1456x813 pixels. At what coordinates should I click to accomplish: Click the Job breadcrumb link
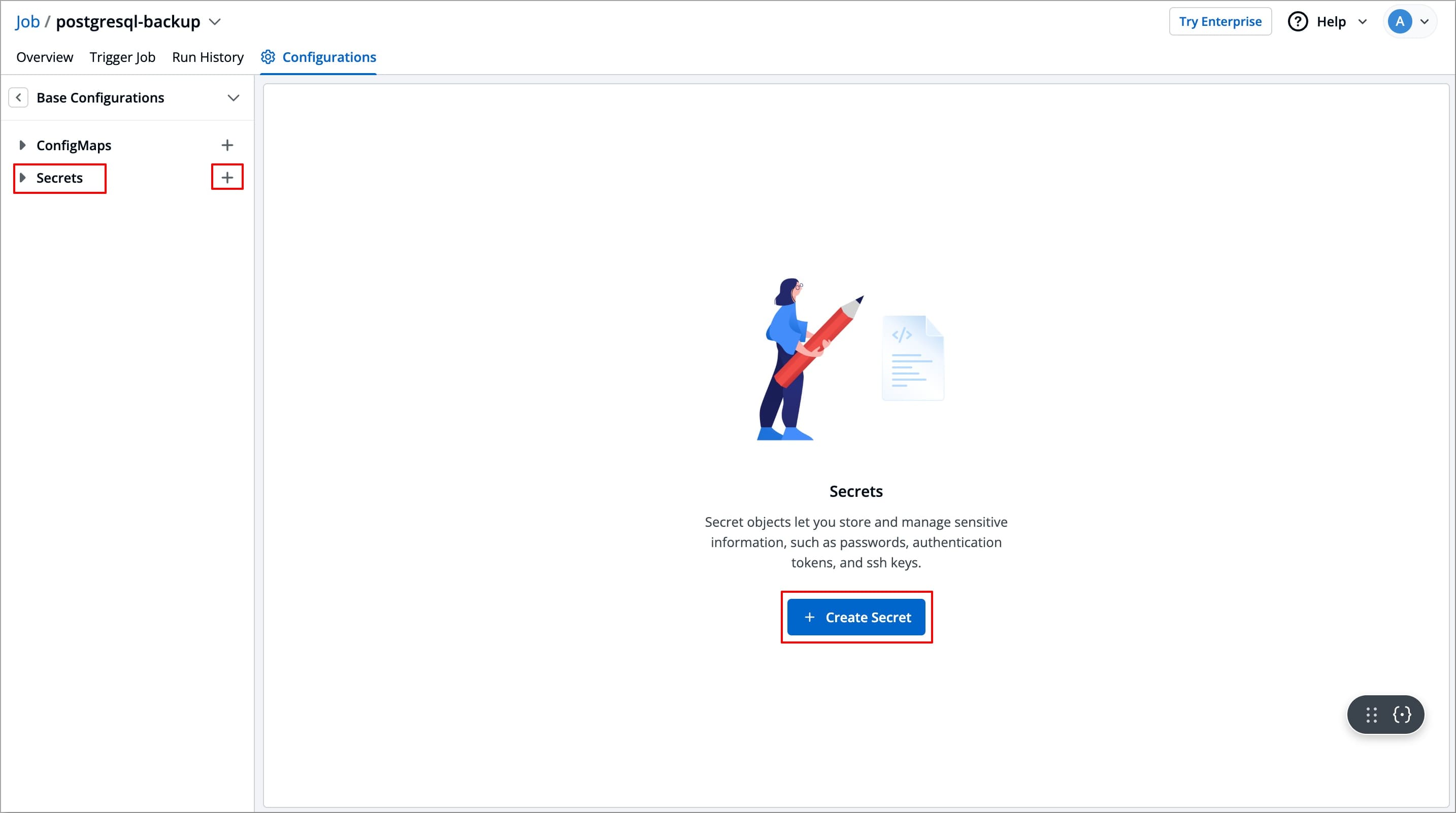click(x=27, y=21)
